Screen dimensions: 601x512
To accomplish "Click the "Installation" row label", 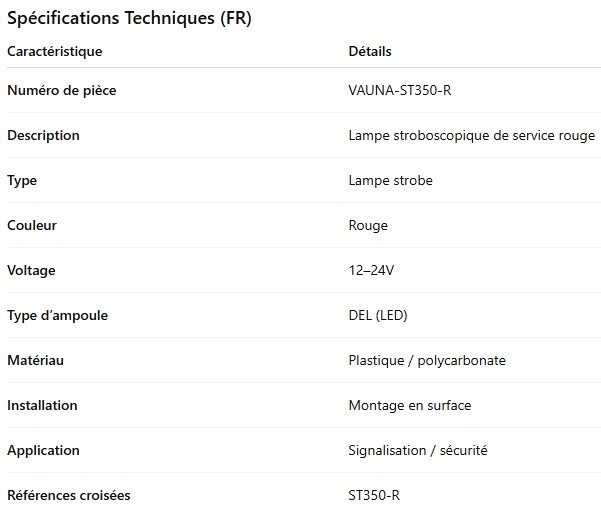I will coord(42,406).
